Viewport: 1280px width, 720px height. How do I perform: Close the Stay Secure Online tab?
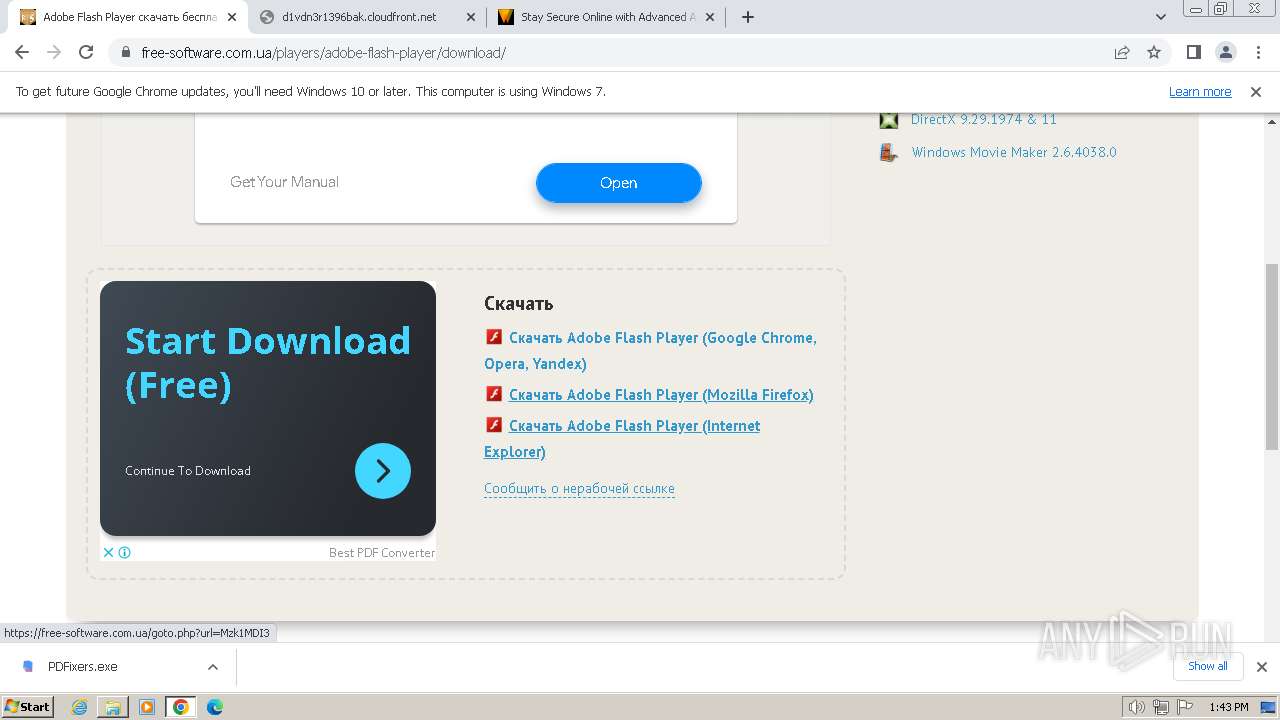[x=710, y=17]
